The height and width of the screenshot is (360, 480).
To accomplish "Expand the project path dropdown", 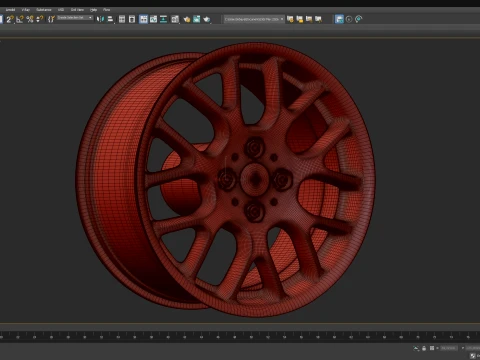I will (282, 19).
